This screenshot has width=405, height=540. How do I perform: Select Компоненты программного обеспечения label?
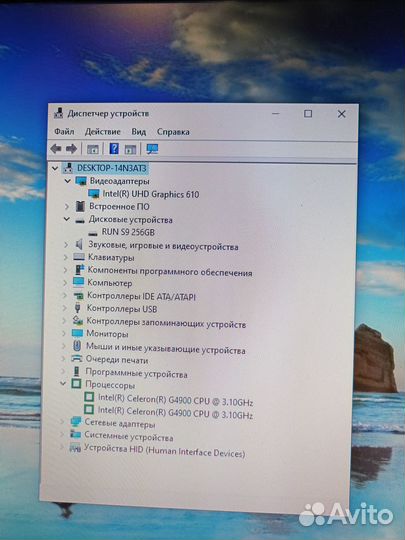point(170,271)
